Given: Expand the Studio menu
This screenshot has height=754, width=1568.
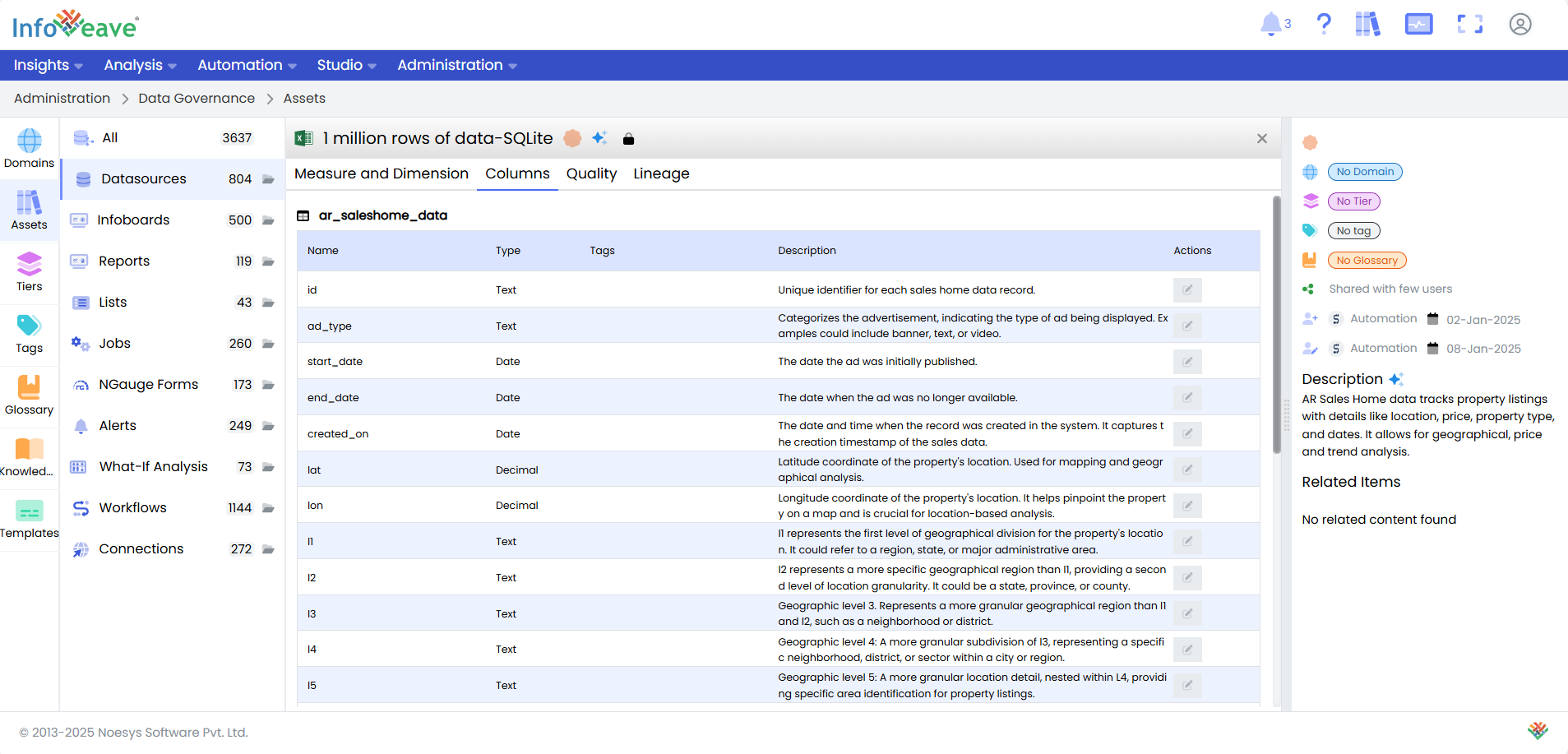Looking at the screenshot, I should click(x=346, y=65).
